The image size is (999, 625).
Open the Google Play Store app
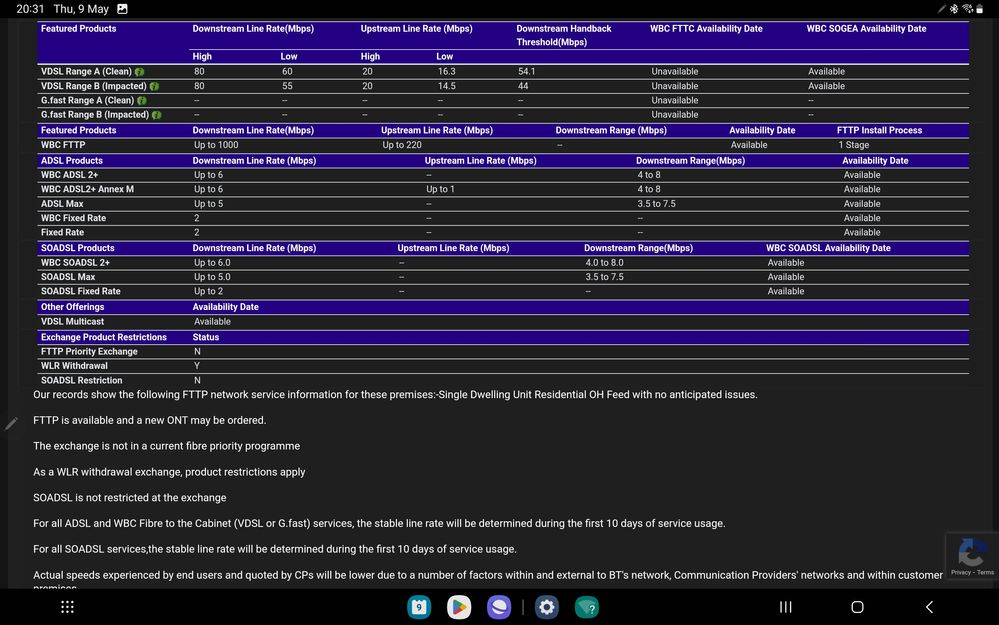coord(458,607)
